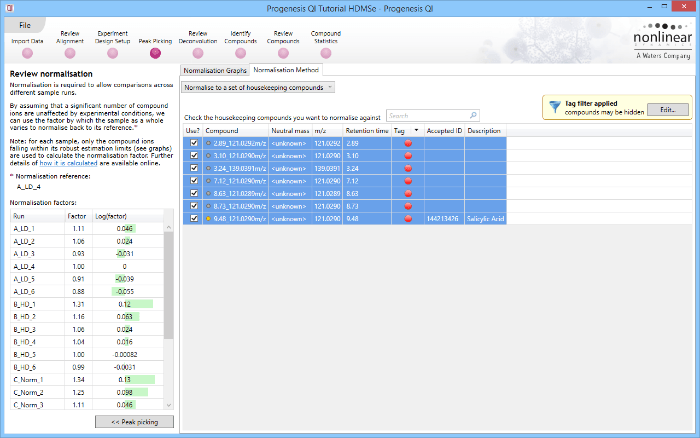Switch to the Normalisation Graphs tab
Screen dimensions: 700x438
point(215,71)
